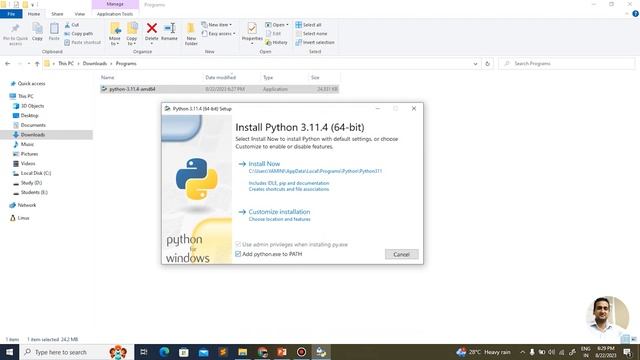Click Invert selection in ribbon
Viewport: 640px width, 360px height.
click(315, 42)
